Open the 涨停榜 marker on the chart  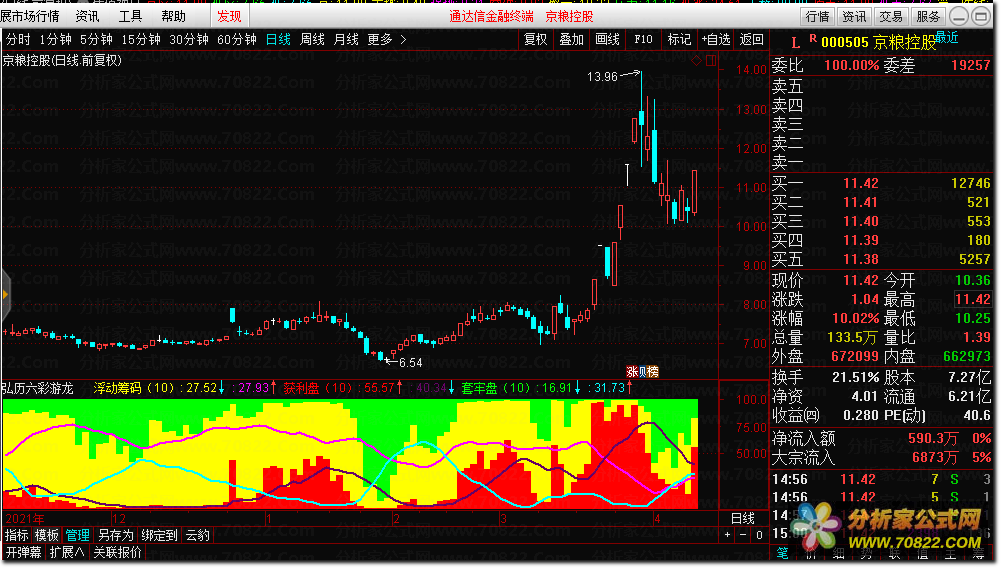coord(642,372)
